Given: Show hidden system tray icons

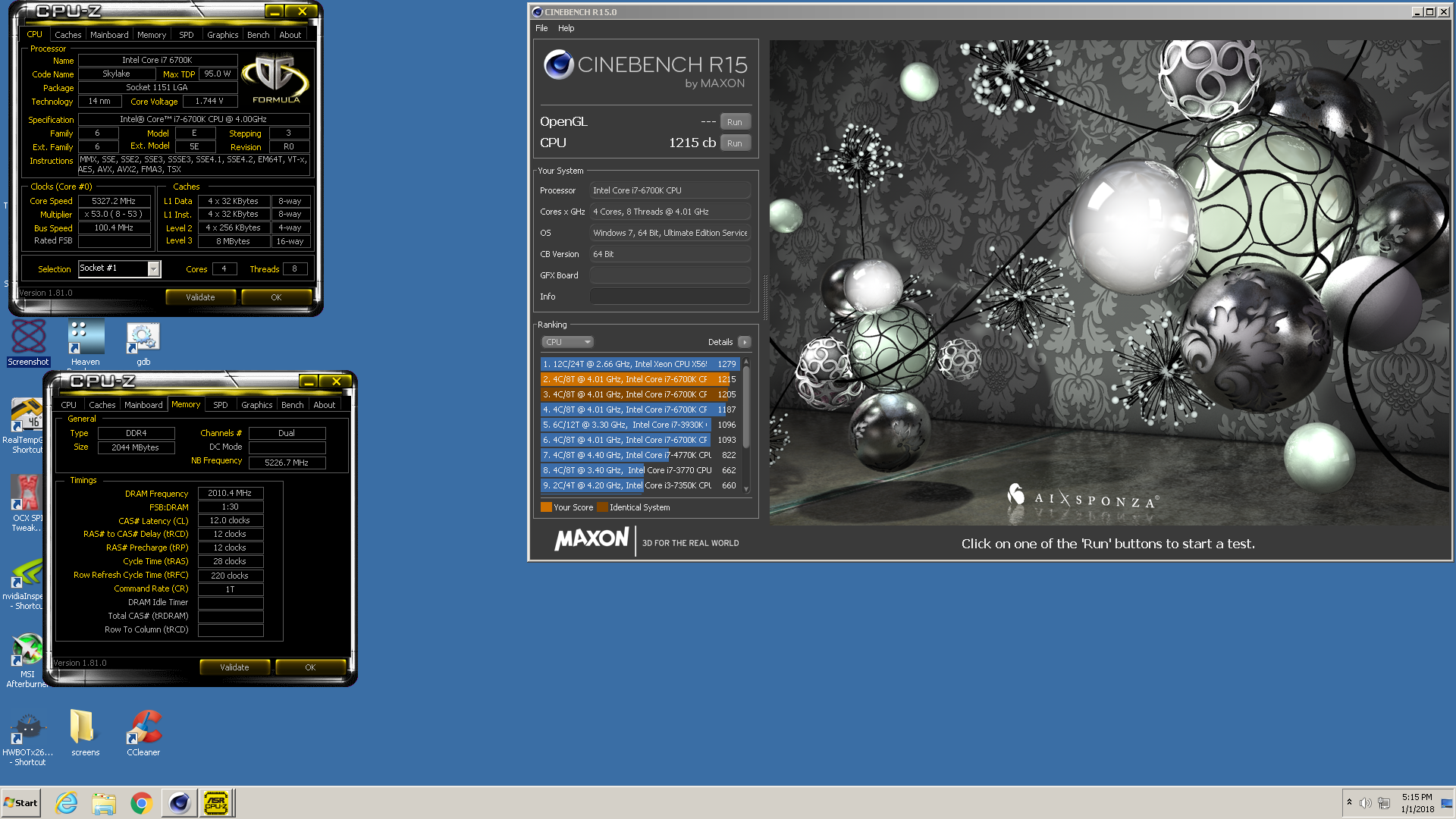Looking at the screenshot, I should [x=1349, y=802].
